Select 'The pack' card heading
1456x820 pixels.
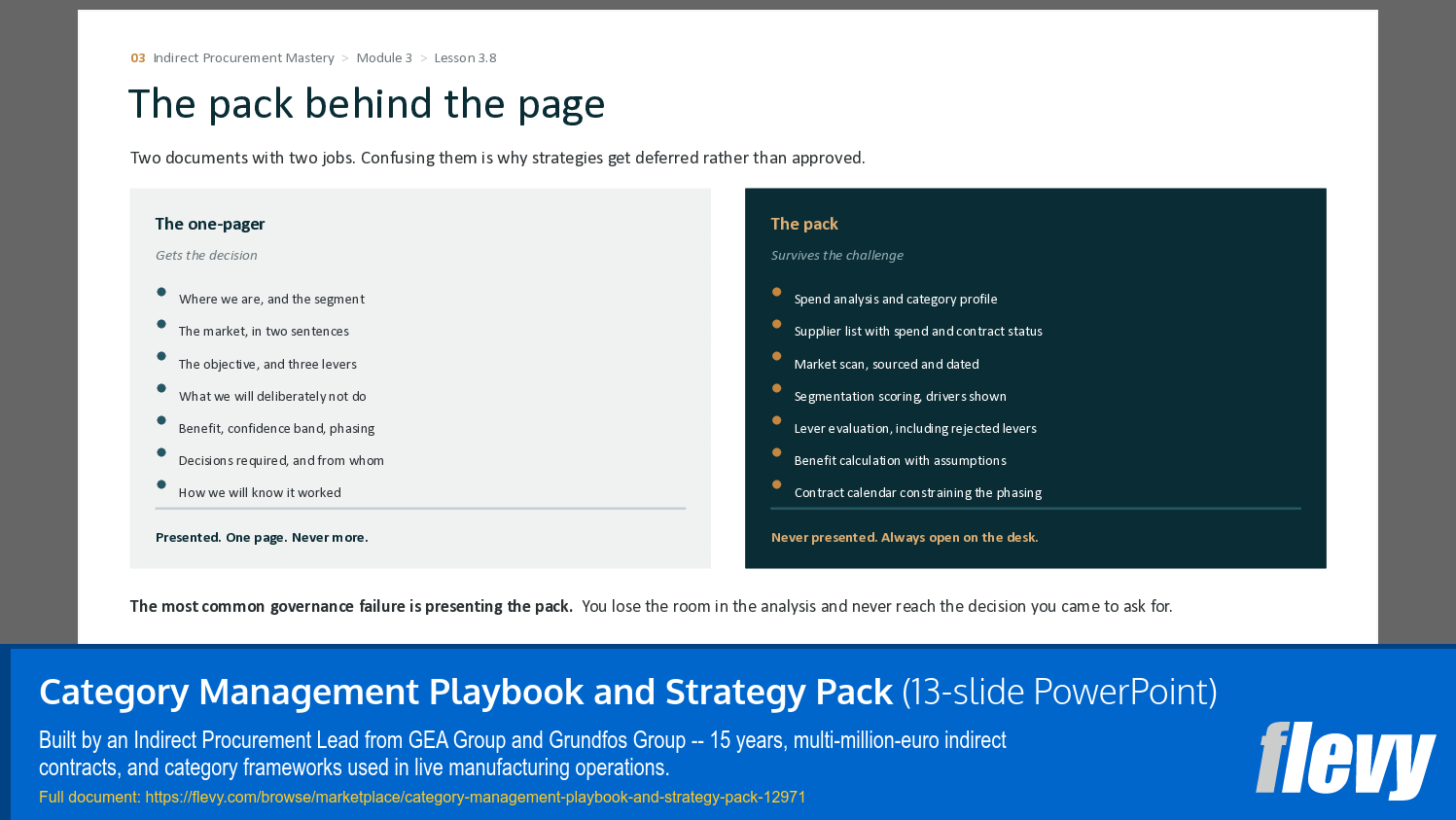(804, 224)
